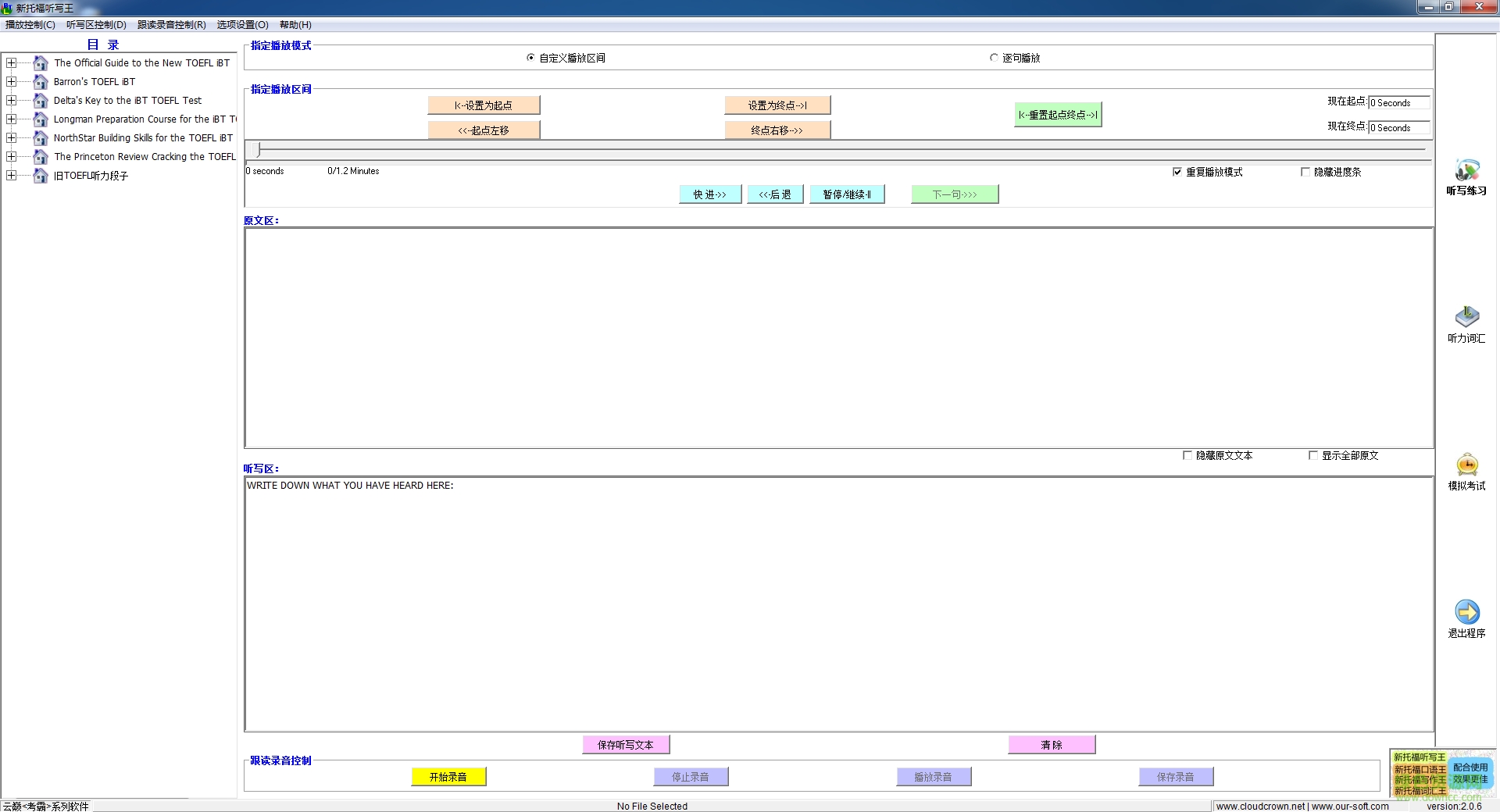
Task: Click the book icon beside Delta's Key entry
Action: (41, 100)
